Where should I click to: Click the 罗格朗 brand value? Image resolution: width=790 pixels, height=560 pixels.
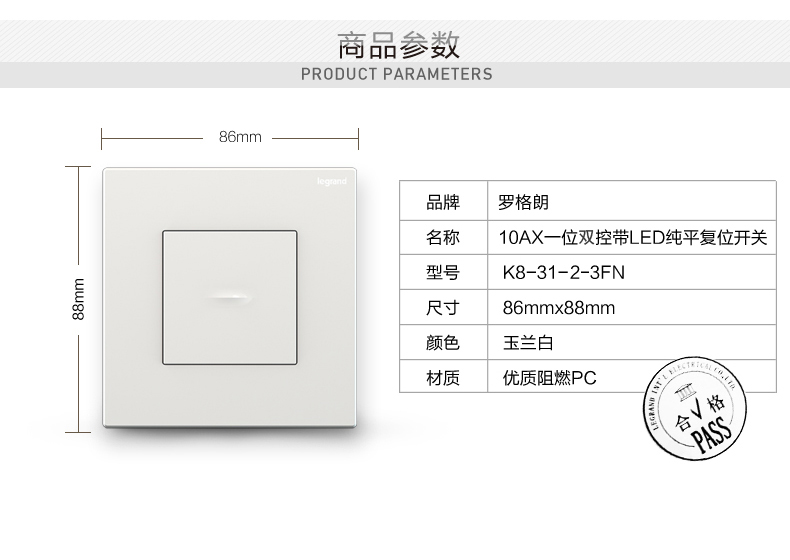pos(524,203)
